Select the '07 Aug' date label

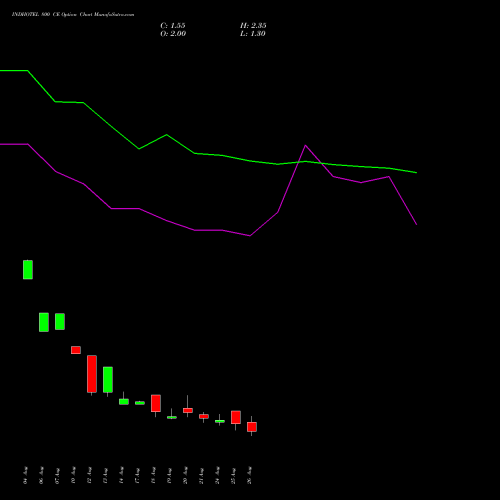click(x=57, y=475)
